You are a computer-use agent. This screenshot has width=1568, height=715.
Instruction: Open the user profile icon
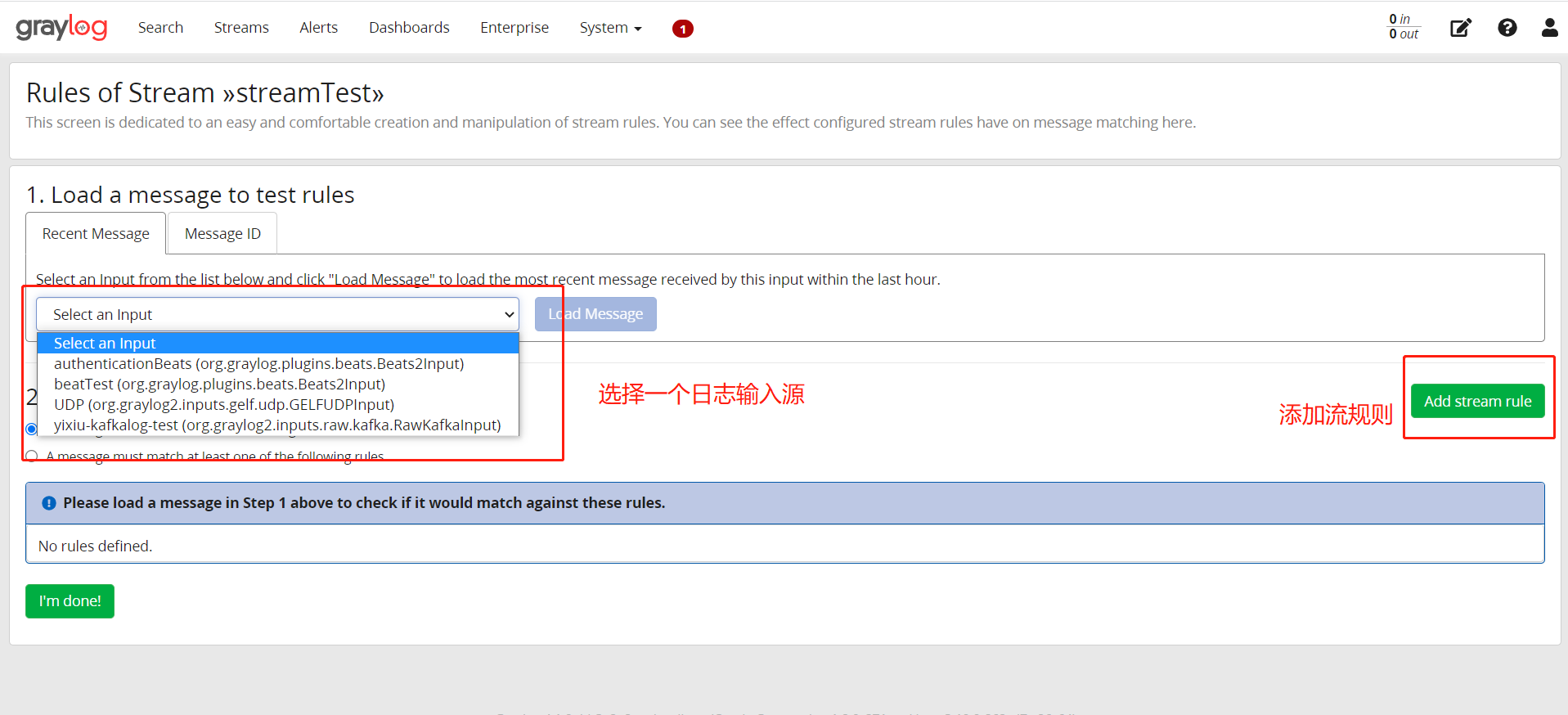tap(1549, 28)
